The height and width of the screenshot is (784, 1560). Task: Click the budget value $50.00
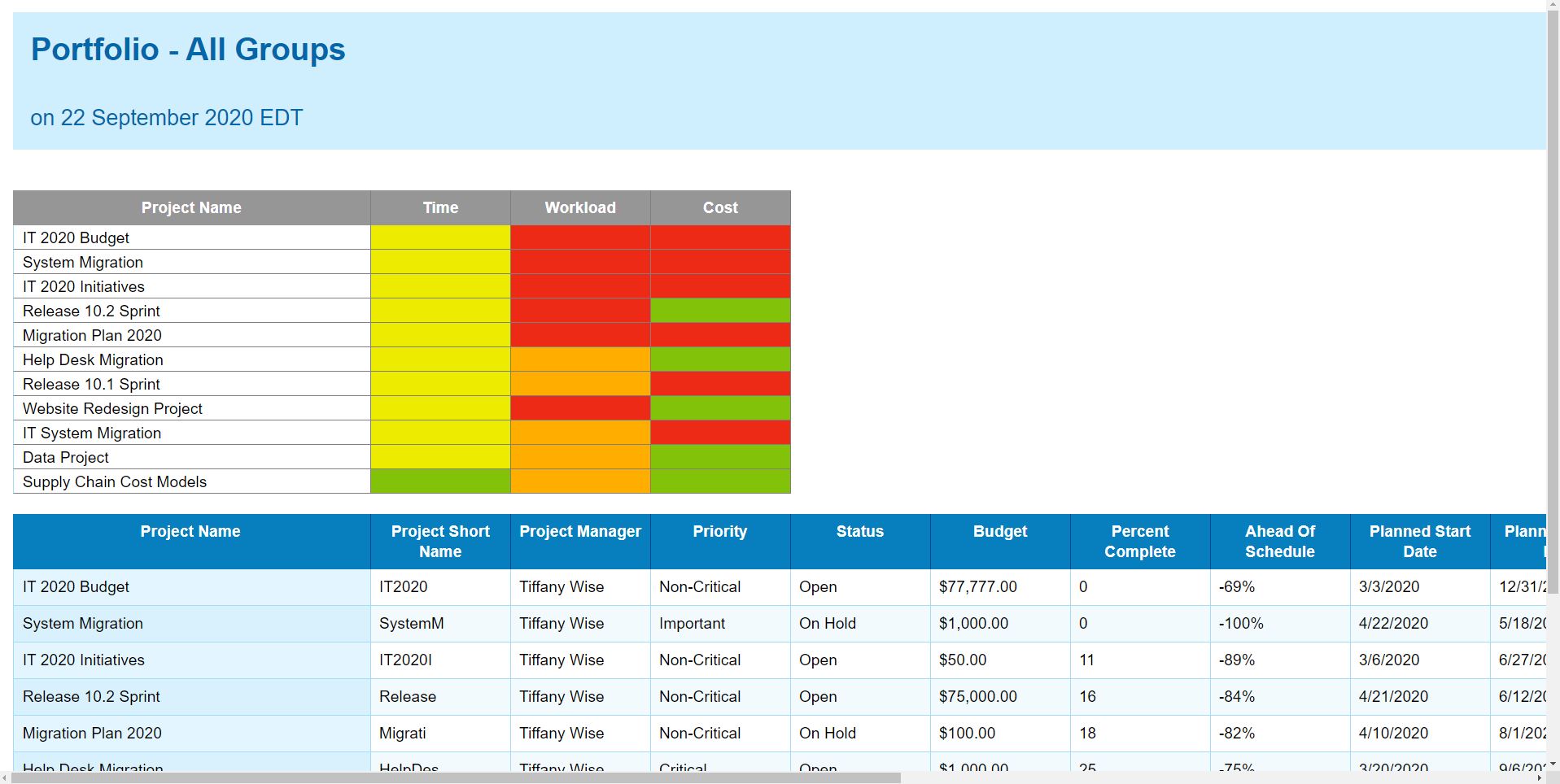click(963, 660)
